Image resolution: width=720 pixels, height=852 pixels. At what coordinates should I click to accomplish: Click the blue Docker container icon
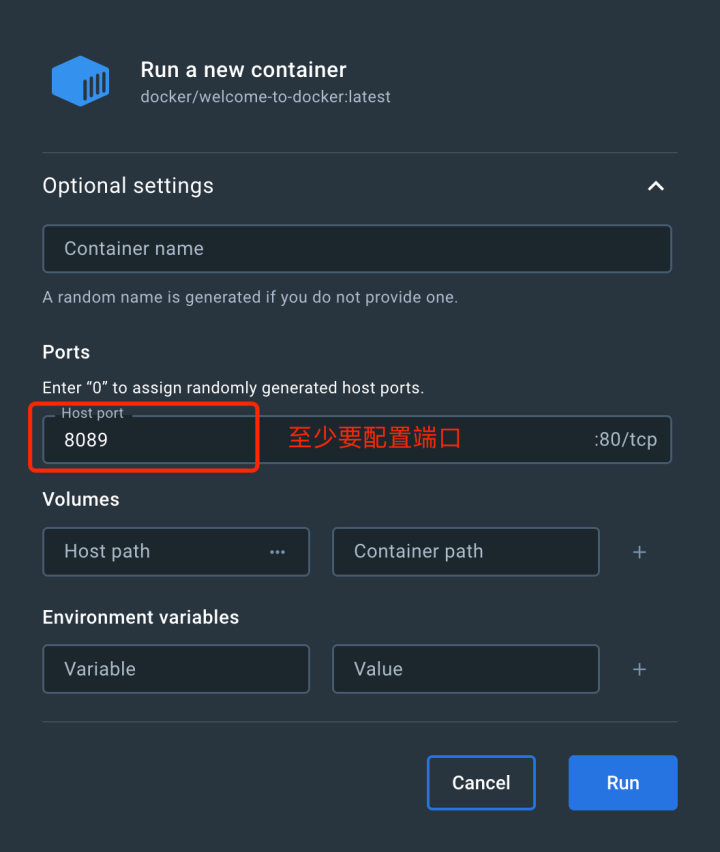pyautogui.click(x=80, y=81)
